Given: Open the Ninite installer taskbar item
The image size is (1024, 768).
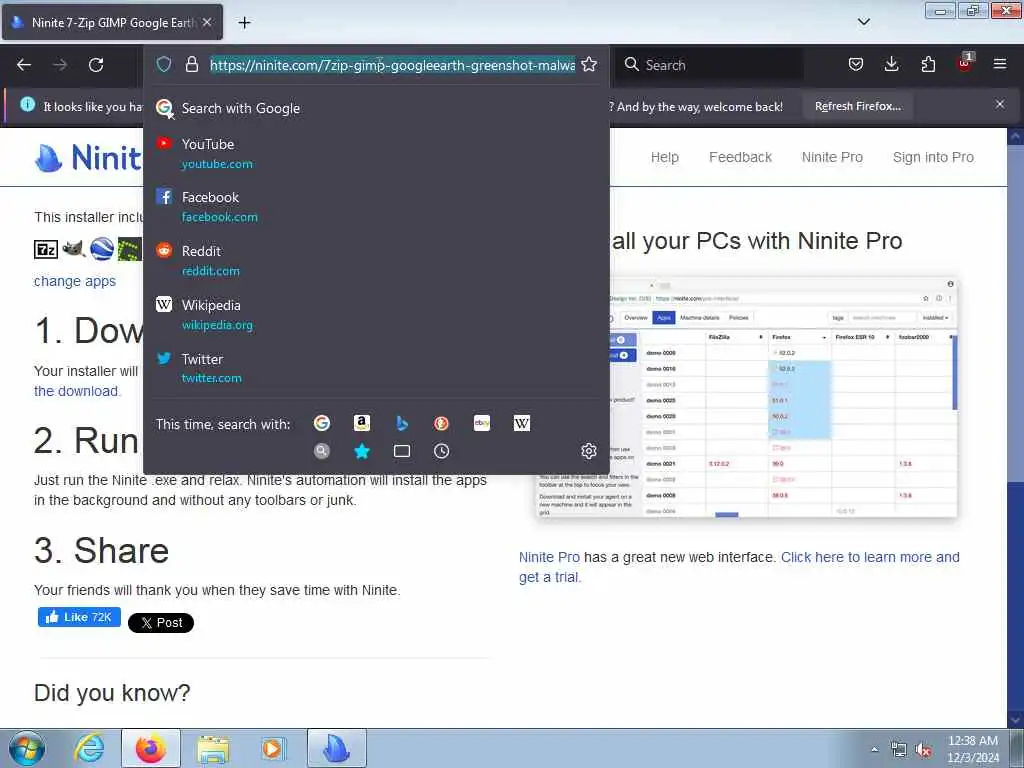Looking at the screenshot, I should click(x=337, y=748).
